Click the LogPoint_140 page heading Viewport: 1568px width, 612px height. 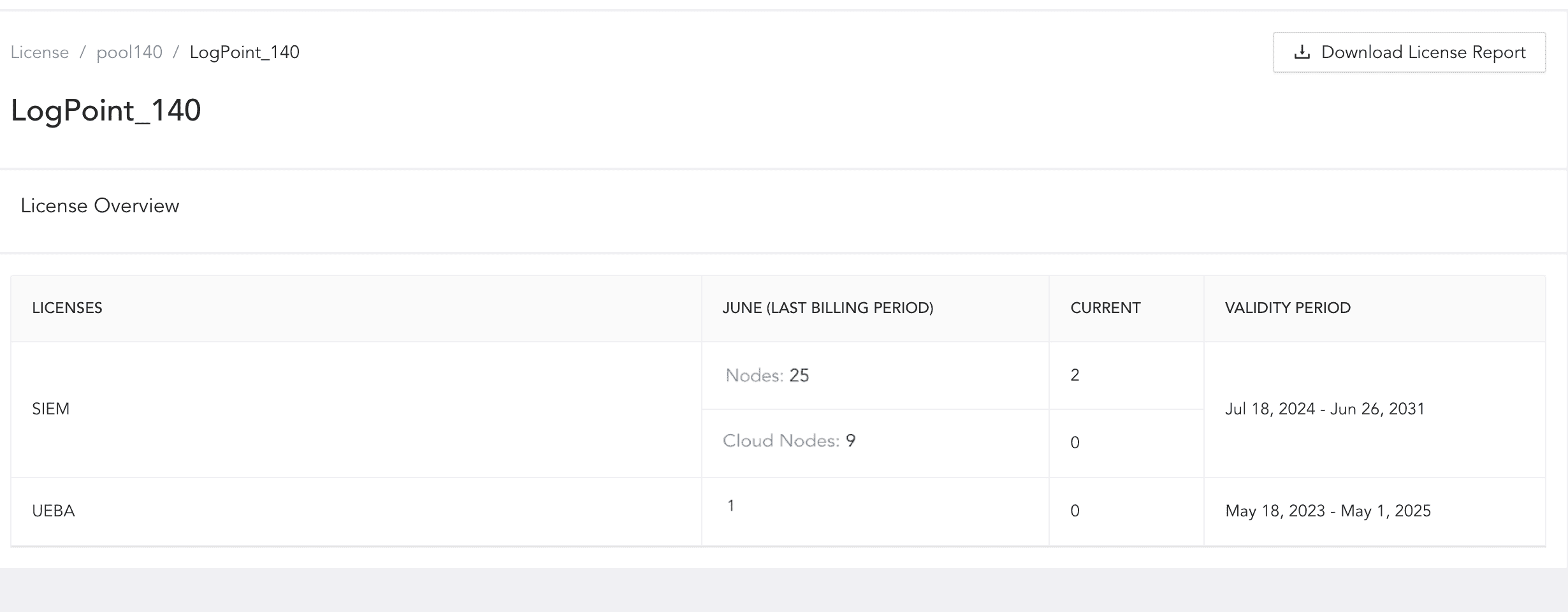[106, 110]
